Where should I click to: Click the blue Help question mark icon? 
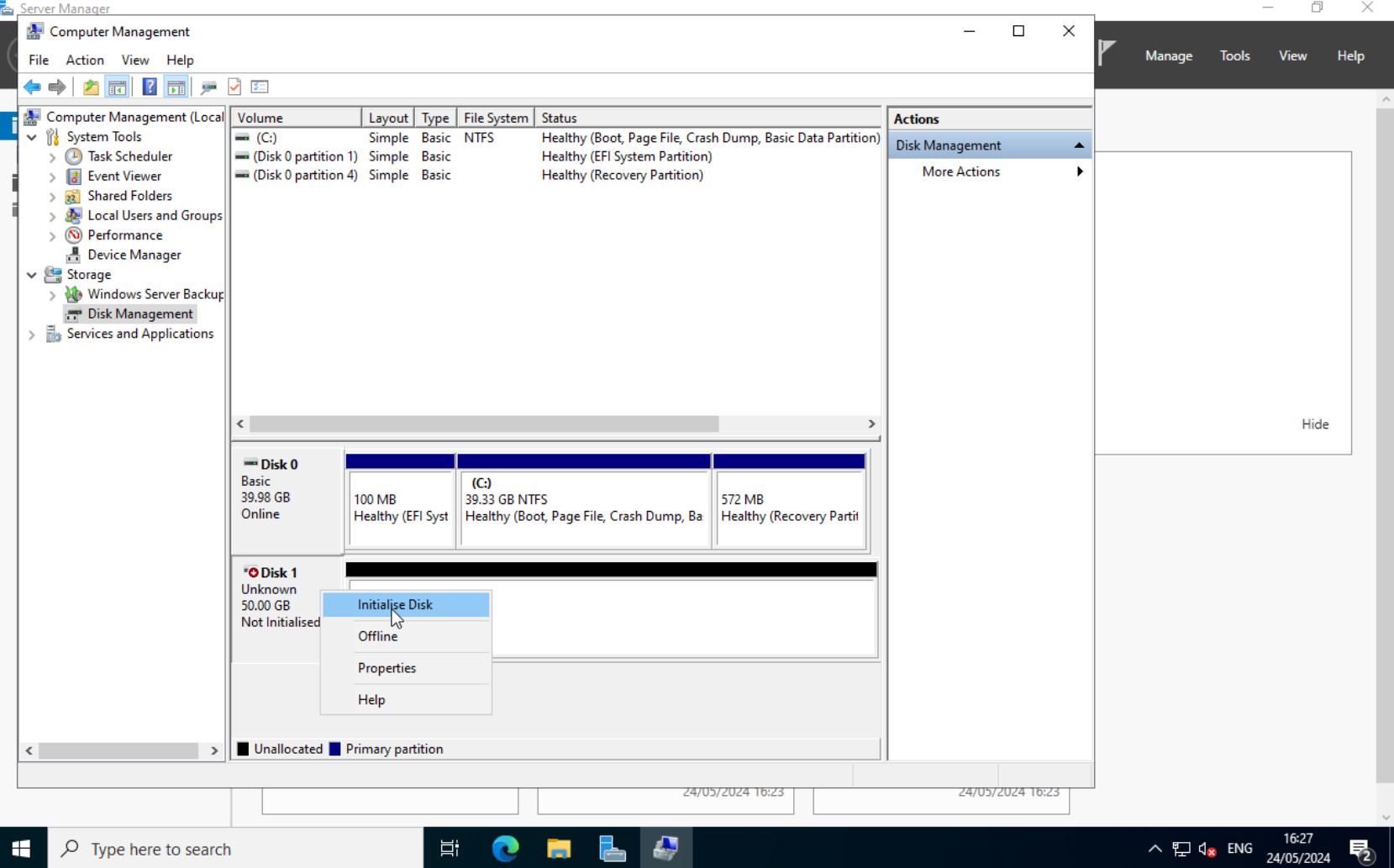150,87
